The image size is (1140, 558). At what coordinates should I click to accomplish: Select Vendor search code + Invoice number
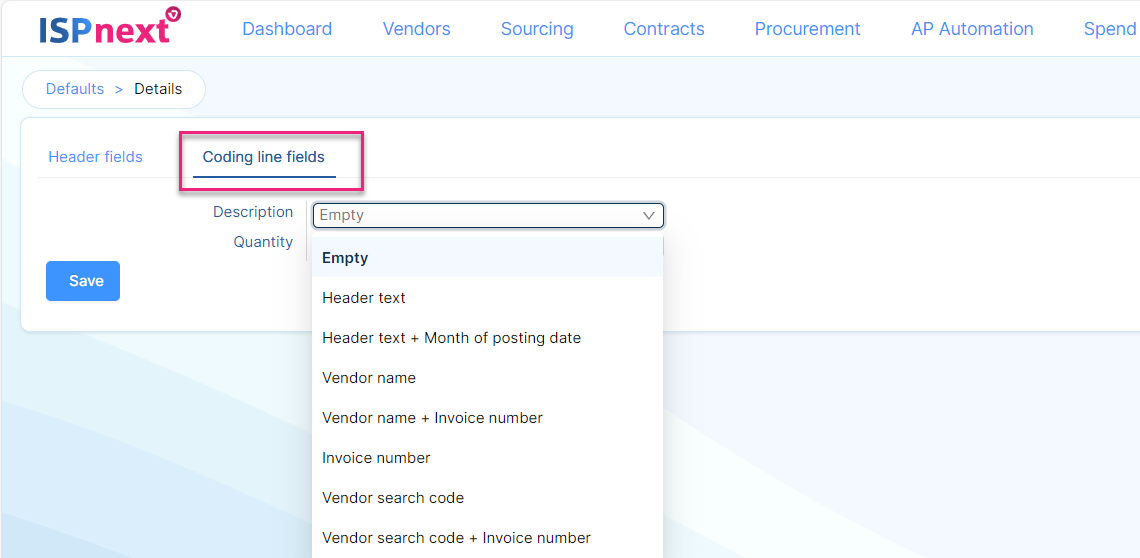pos(487,538)
